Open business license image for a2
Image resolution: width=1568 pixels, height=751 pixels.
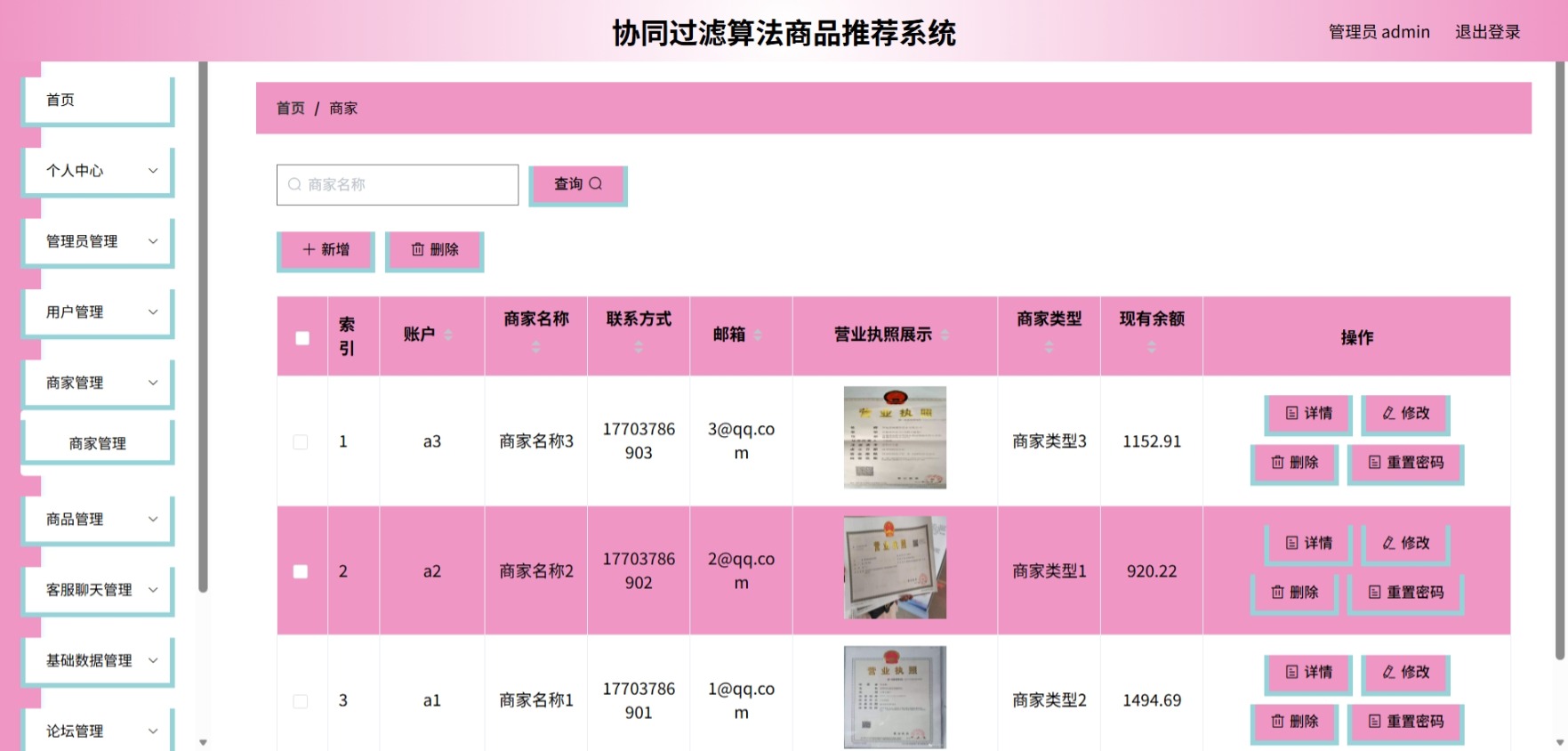(x=895, y=568)
